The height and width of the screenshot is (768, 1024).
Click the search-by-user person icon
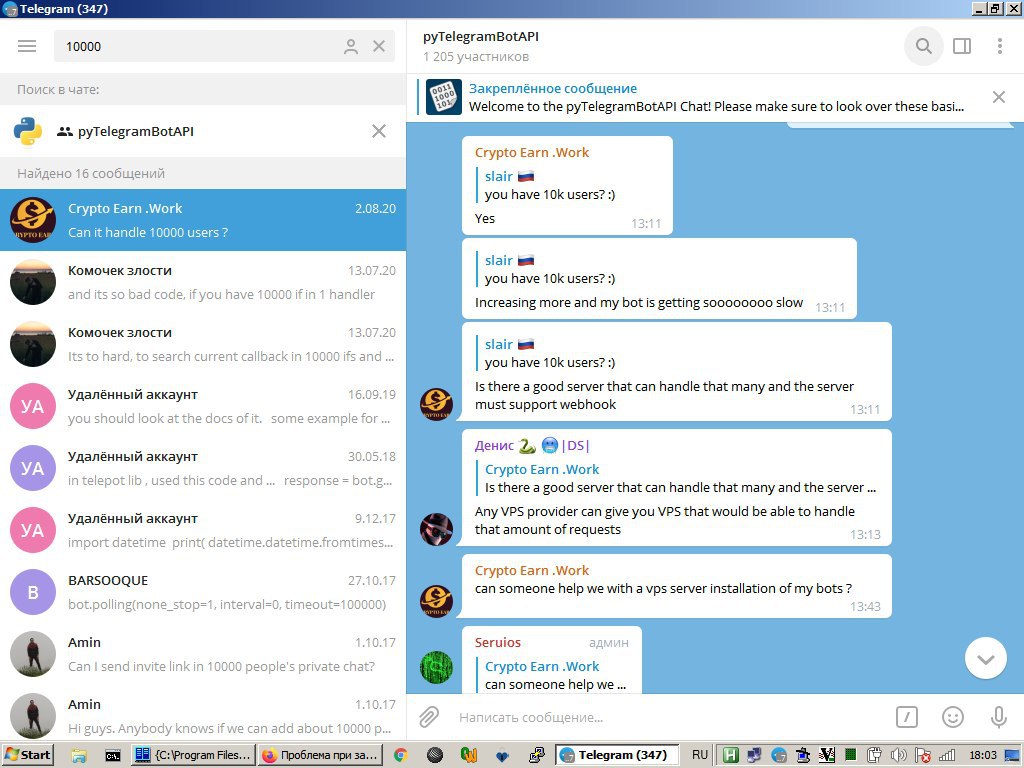(x=351, y=46)
